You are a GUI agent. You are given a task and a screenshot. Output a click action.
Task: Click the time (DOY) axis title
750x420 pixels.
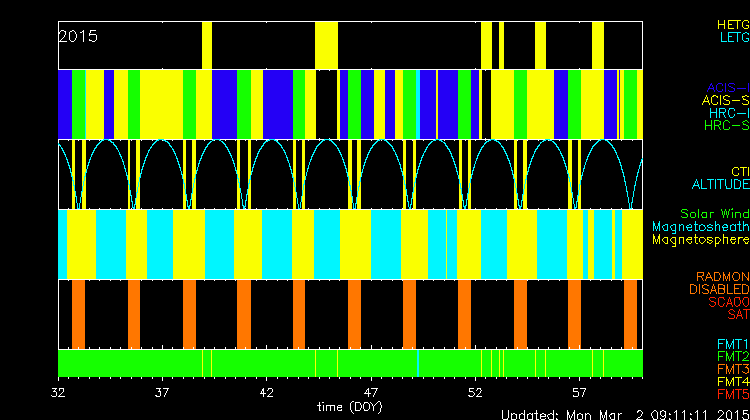tap(350, 406)
